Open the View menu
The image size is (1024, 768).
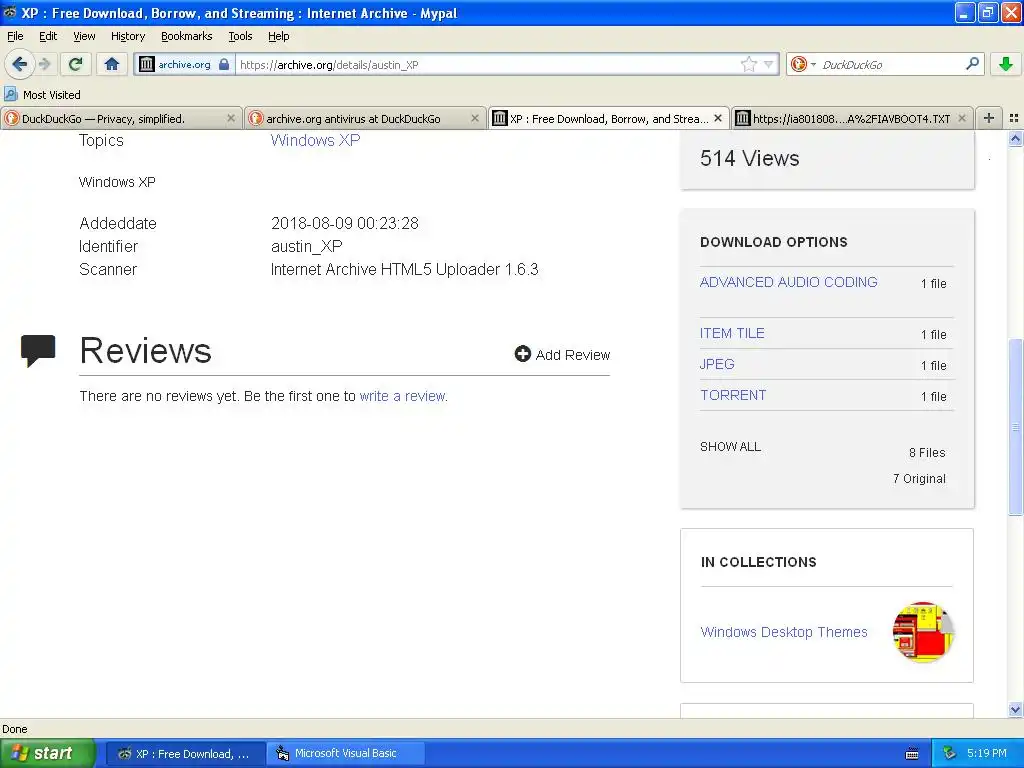84,36
